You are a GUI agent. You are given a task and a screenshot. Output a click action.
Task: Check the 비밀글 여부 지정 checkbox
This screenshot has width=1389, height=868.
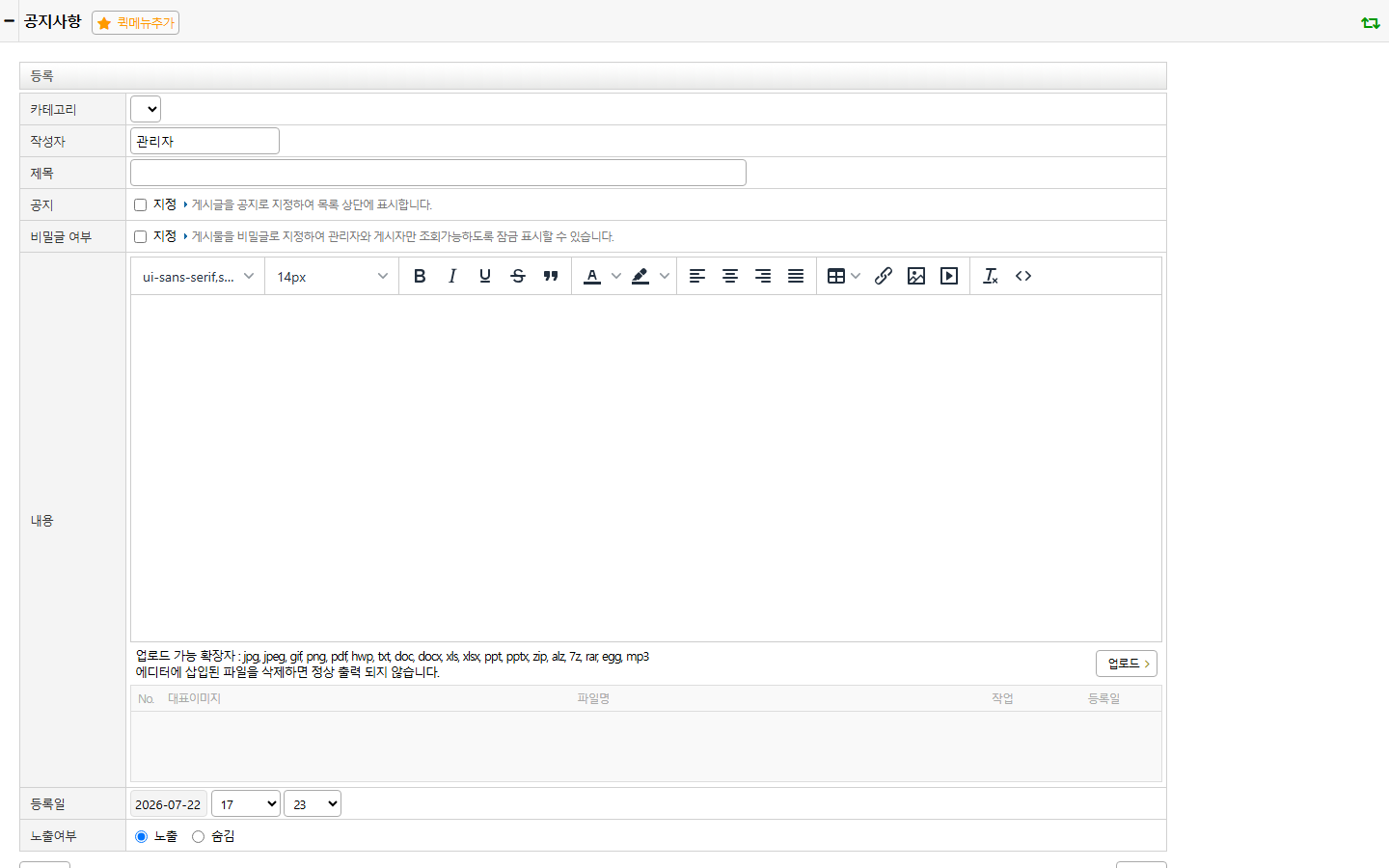(x=141, y=236)
